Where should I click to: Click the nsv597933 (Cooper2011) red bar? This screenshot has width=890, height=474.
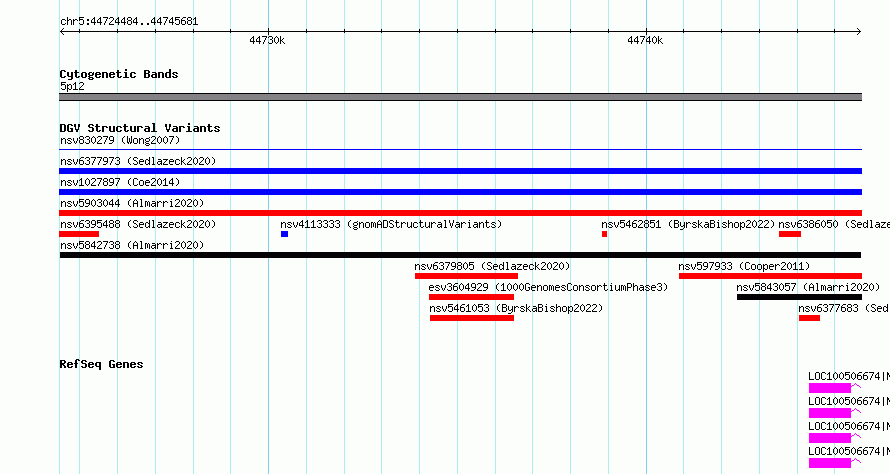(770, 276)
